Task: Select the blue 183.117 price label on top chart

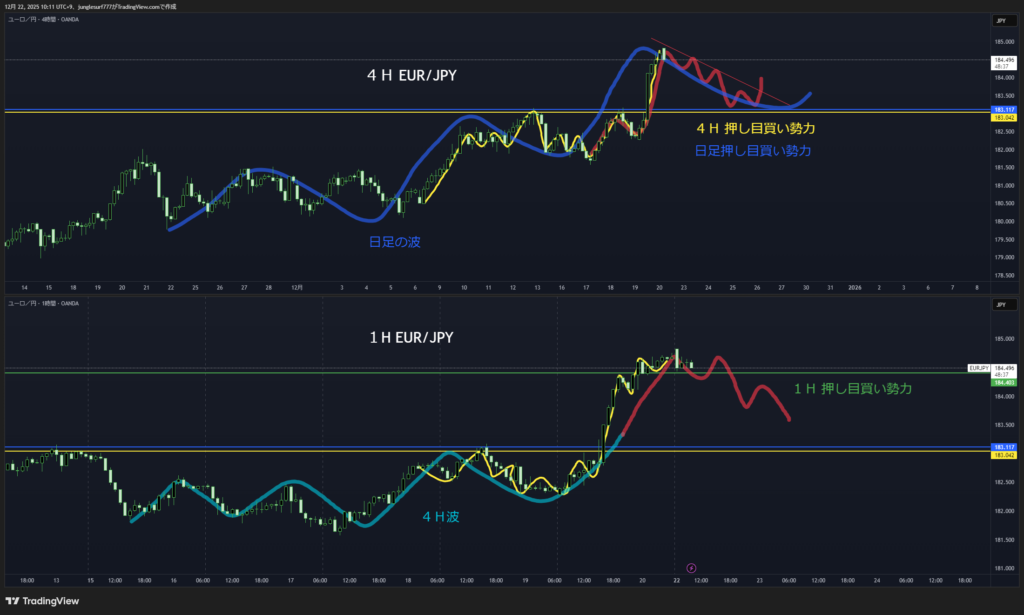Action: pos(1002,108)
